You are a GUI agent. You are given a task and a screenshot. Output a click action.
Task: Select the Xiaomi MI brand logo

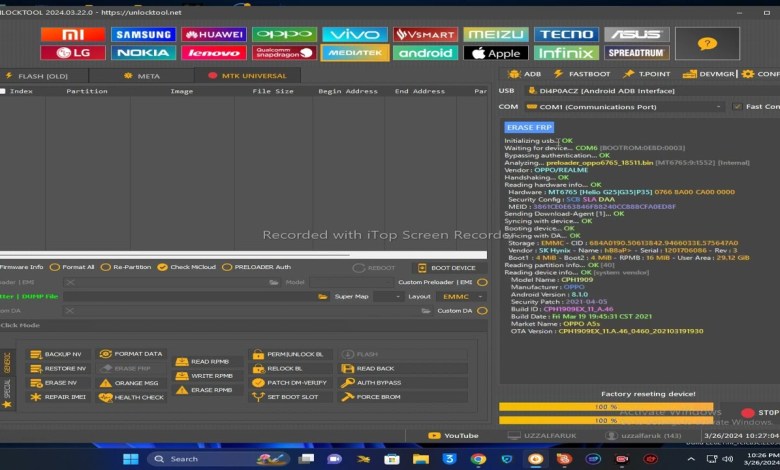(x=72, y=34)
